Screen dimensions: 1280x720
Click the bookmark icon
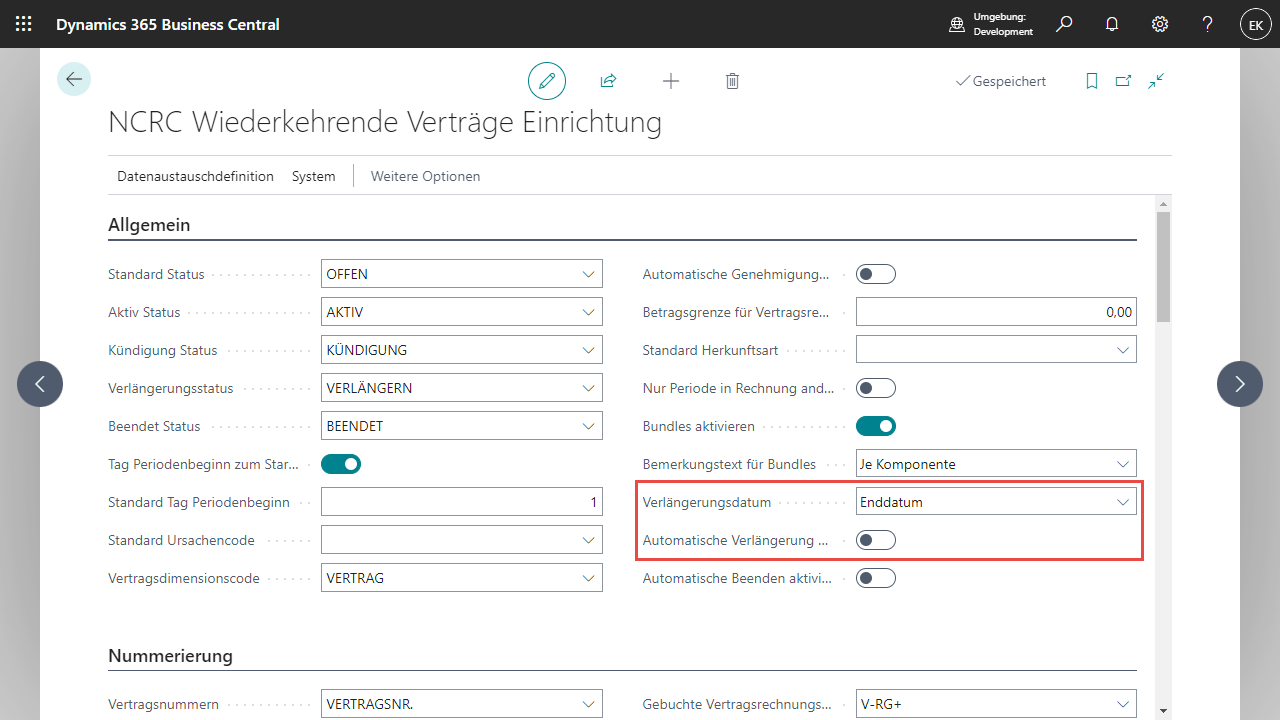tap(1092, 81)
